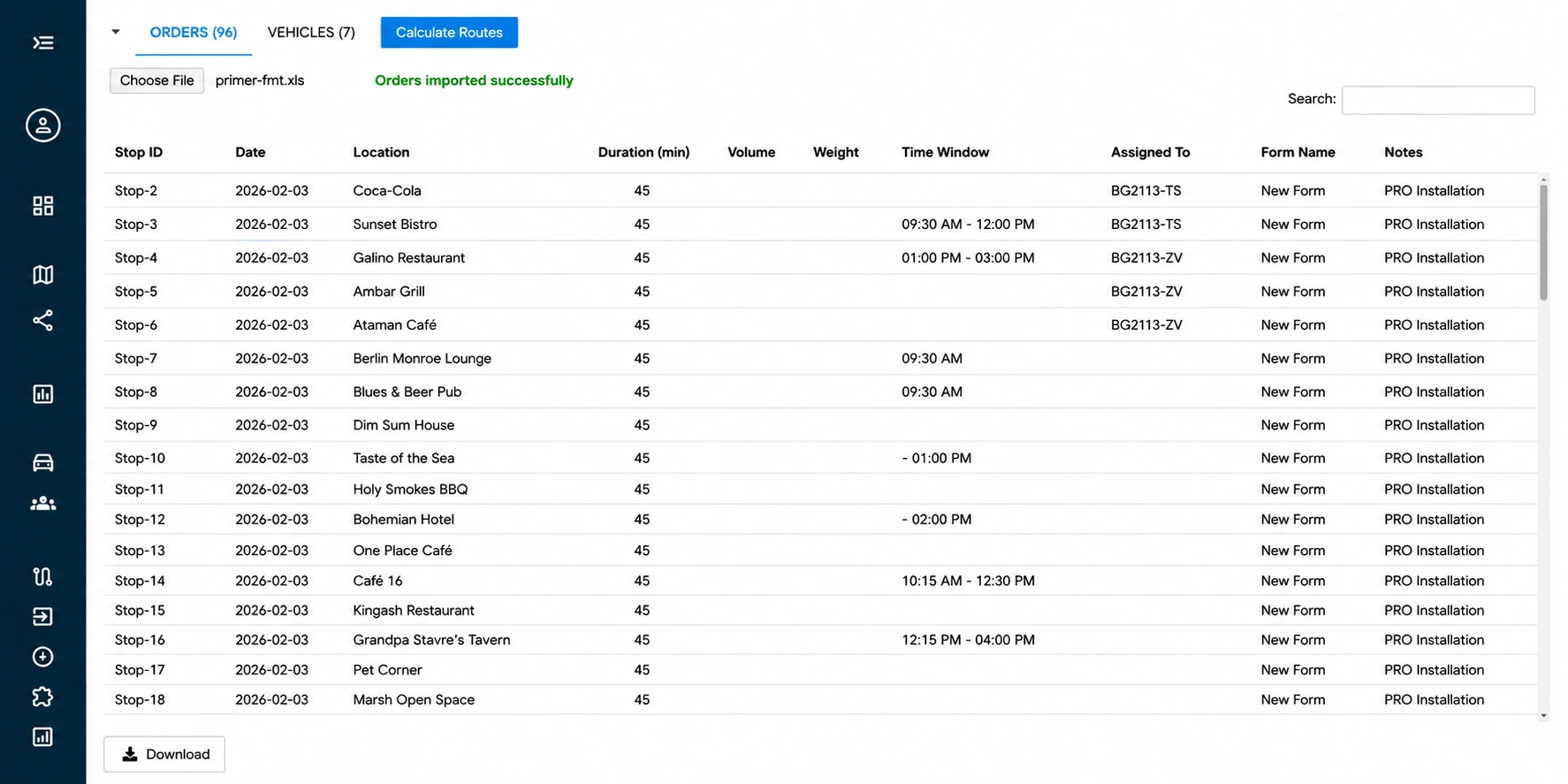Sort by the Notes column header
The height and width of the screenshot is (784, 1568).
point(1403,152)
